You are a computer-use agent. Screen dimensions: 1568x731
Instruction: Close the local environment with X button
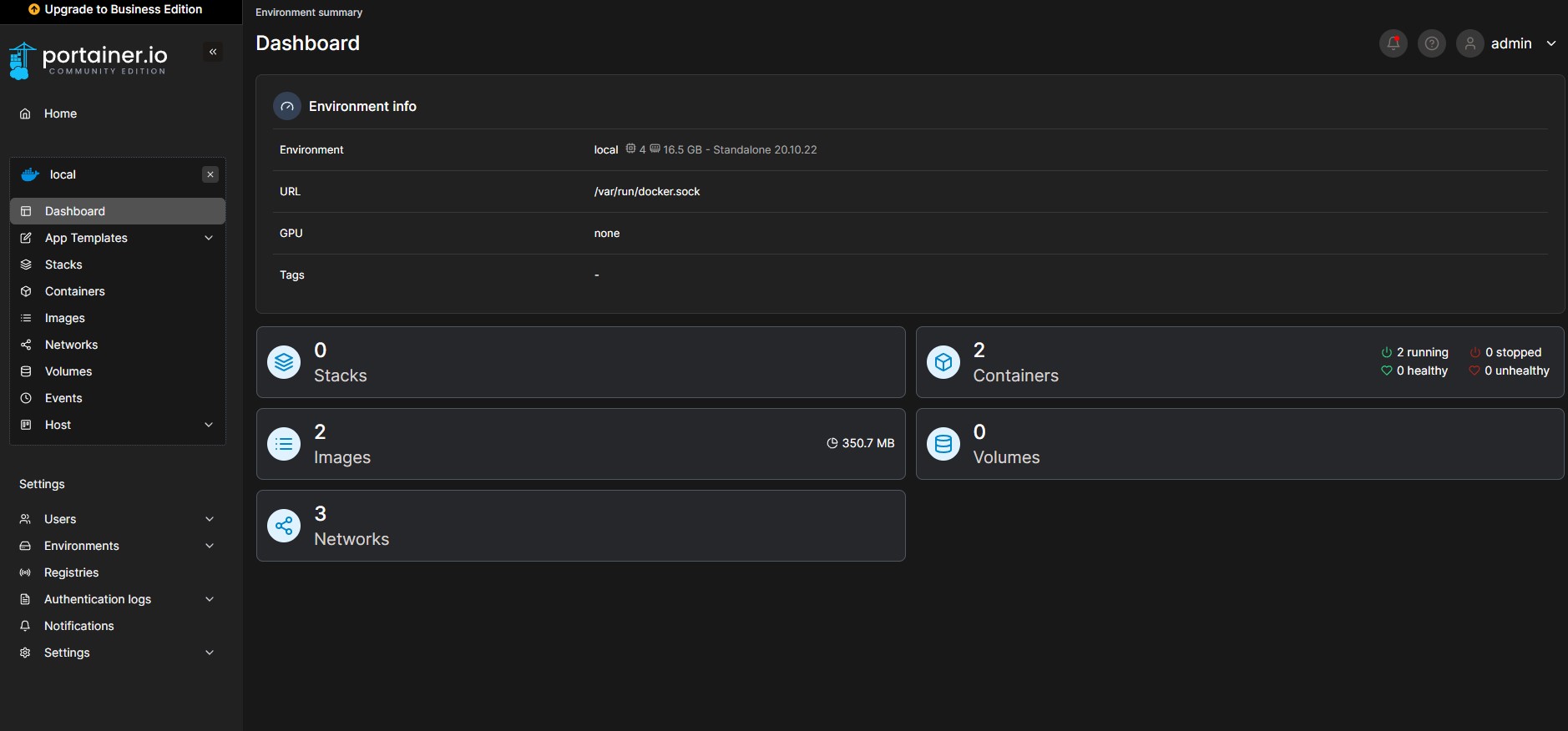pyautogui.click(x=210, y=174)
